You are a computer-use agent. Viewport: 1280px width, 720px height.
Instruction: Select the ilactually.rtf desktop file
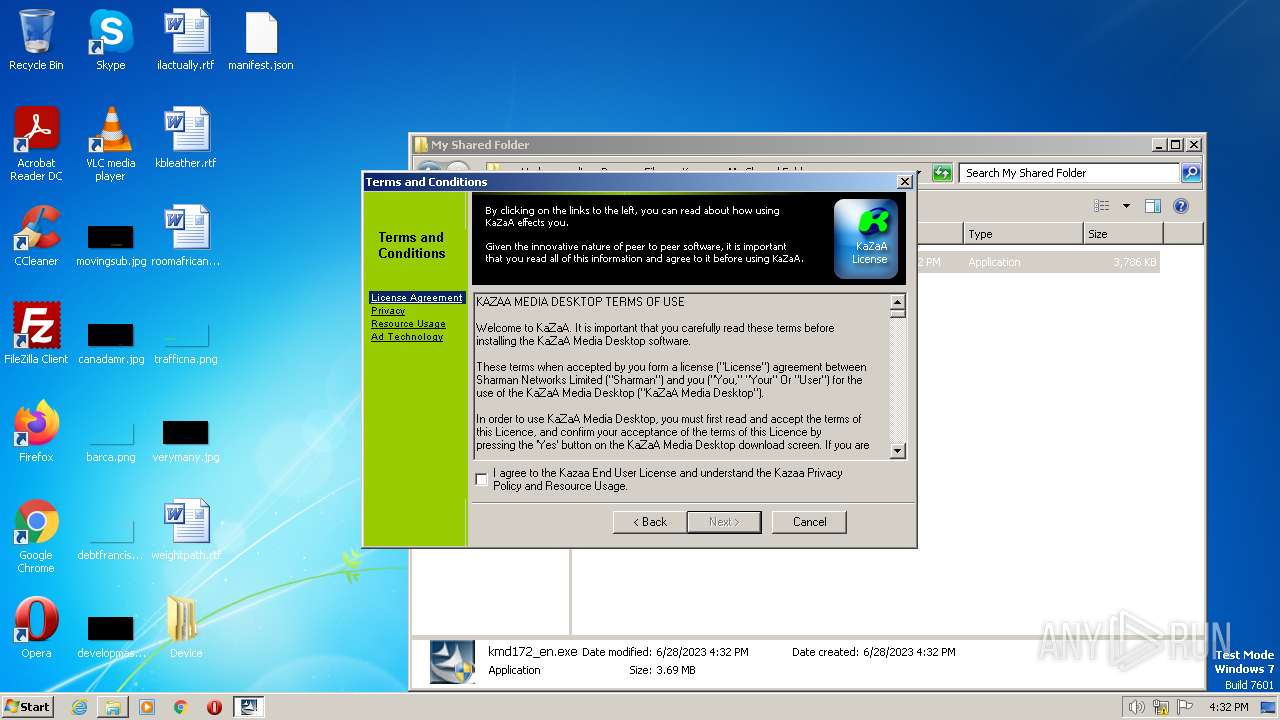click(186, 40)
